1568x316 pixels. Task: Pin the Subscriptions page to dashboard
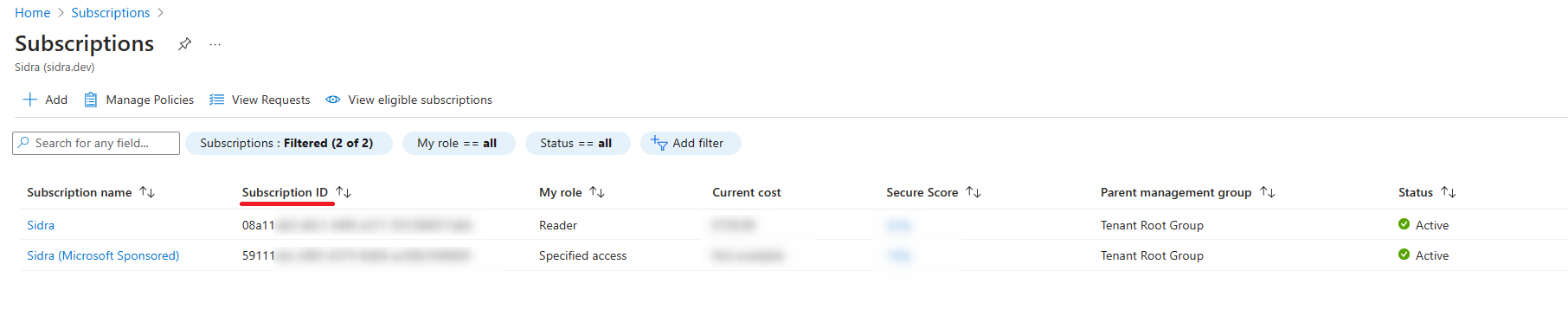tap(184, 44)
